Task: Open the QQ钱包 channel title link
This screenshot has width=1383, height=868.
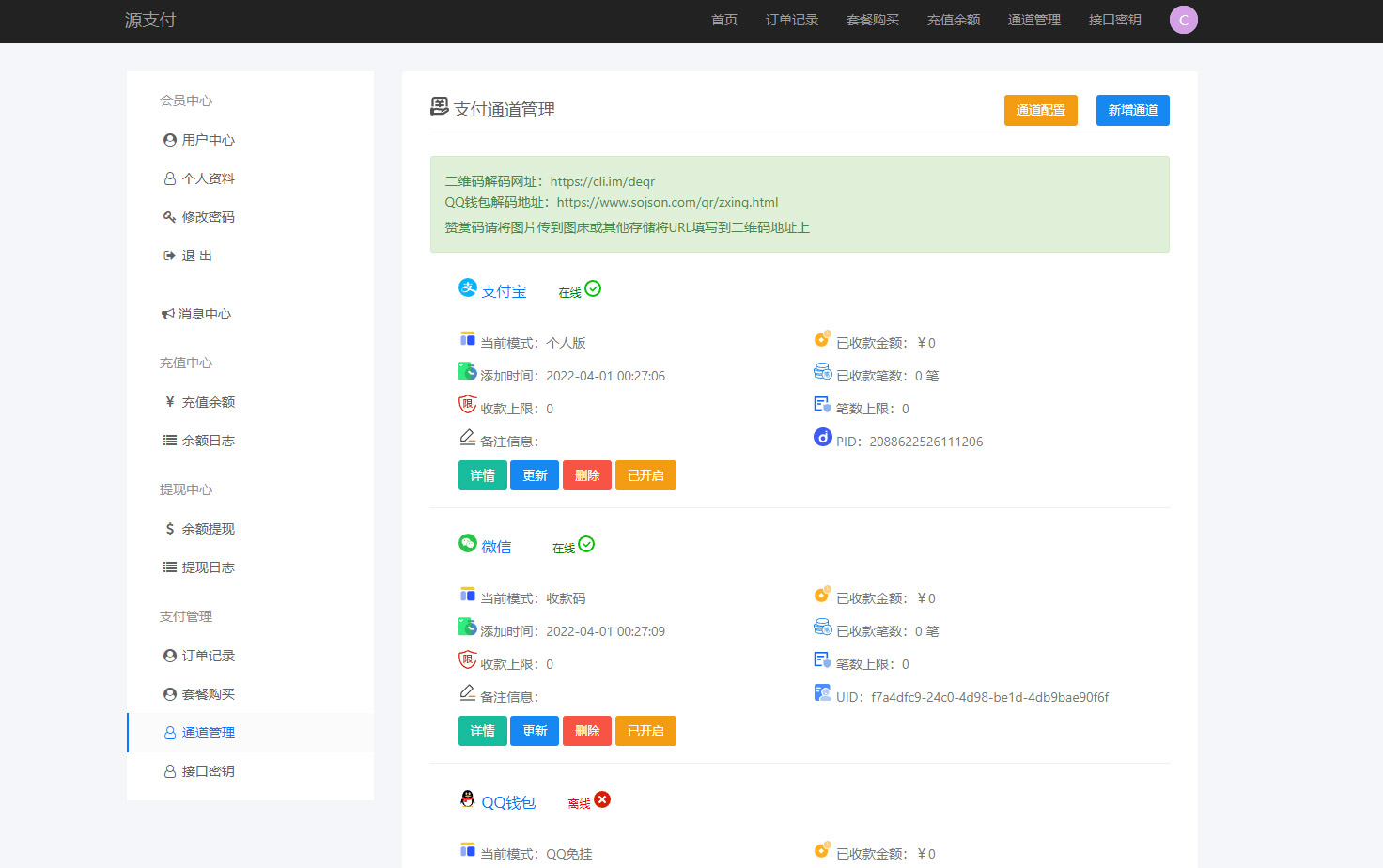Action: point(508,803)
